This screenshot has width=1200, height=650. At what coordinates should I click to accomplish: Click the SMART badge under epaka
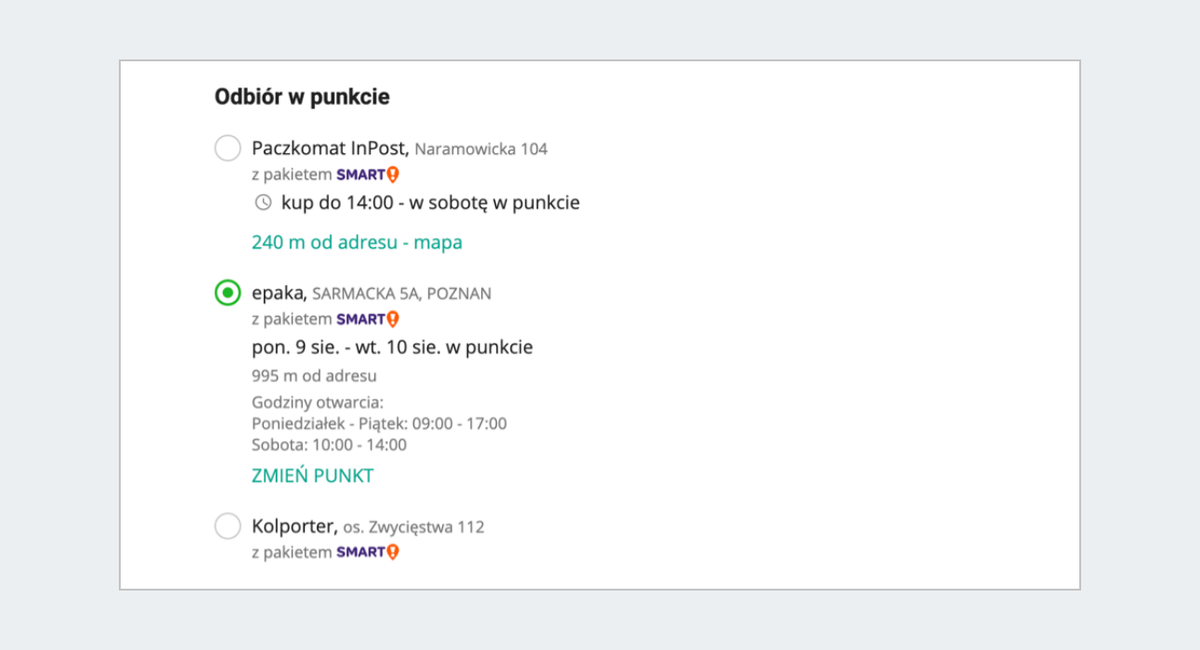click(367, 319)
